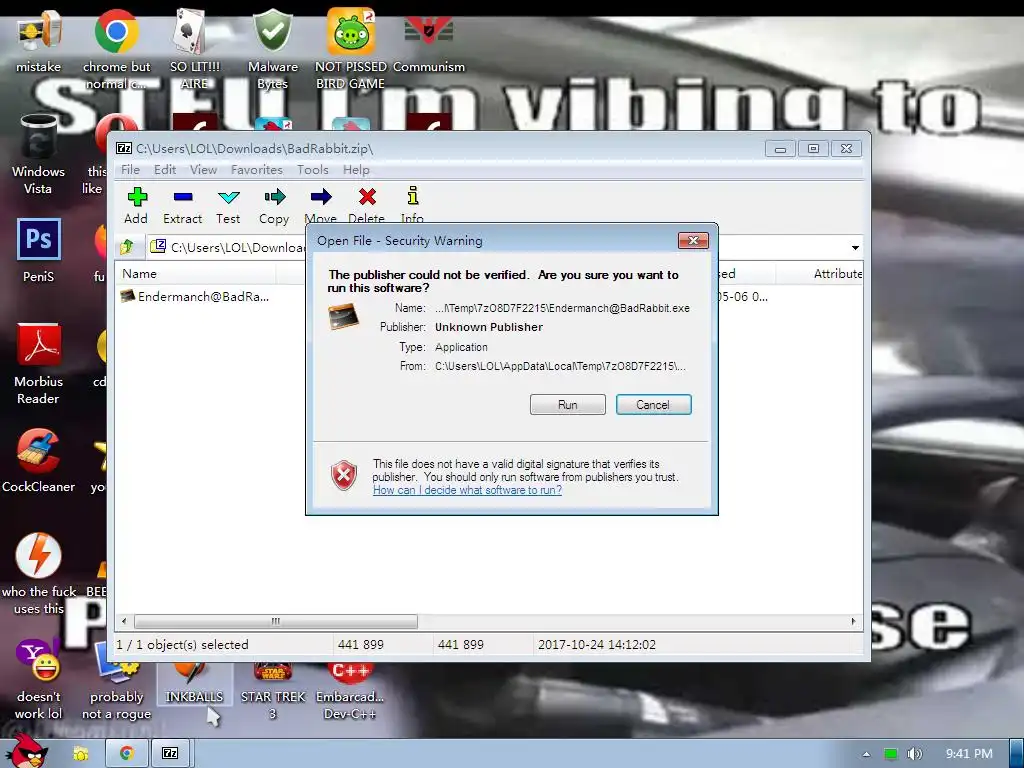
Task: Go up one folder level in 7-Zip
Action: (127, 247)
